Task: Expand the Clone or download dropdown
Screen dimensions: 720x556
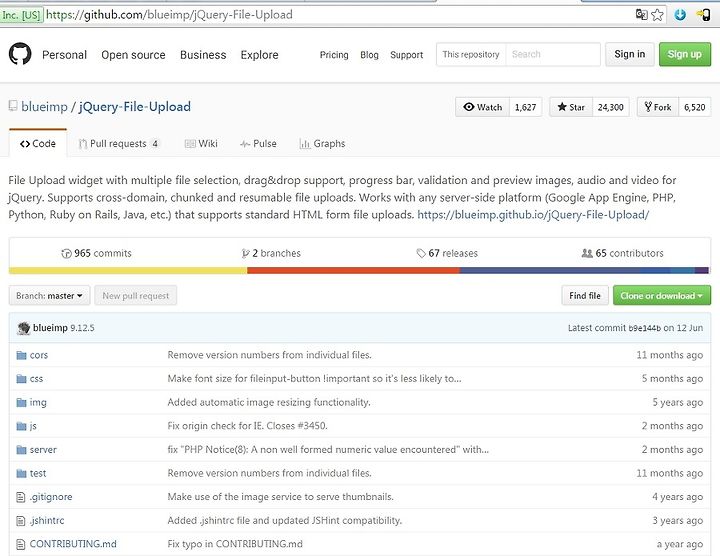Action: [662, 296]
